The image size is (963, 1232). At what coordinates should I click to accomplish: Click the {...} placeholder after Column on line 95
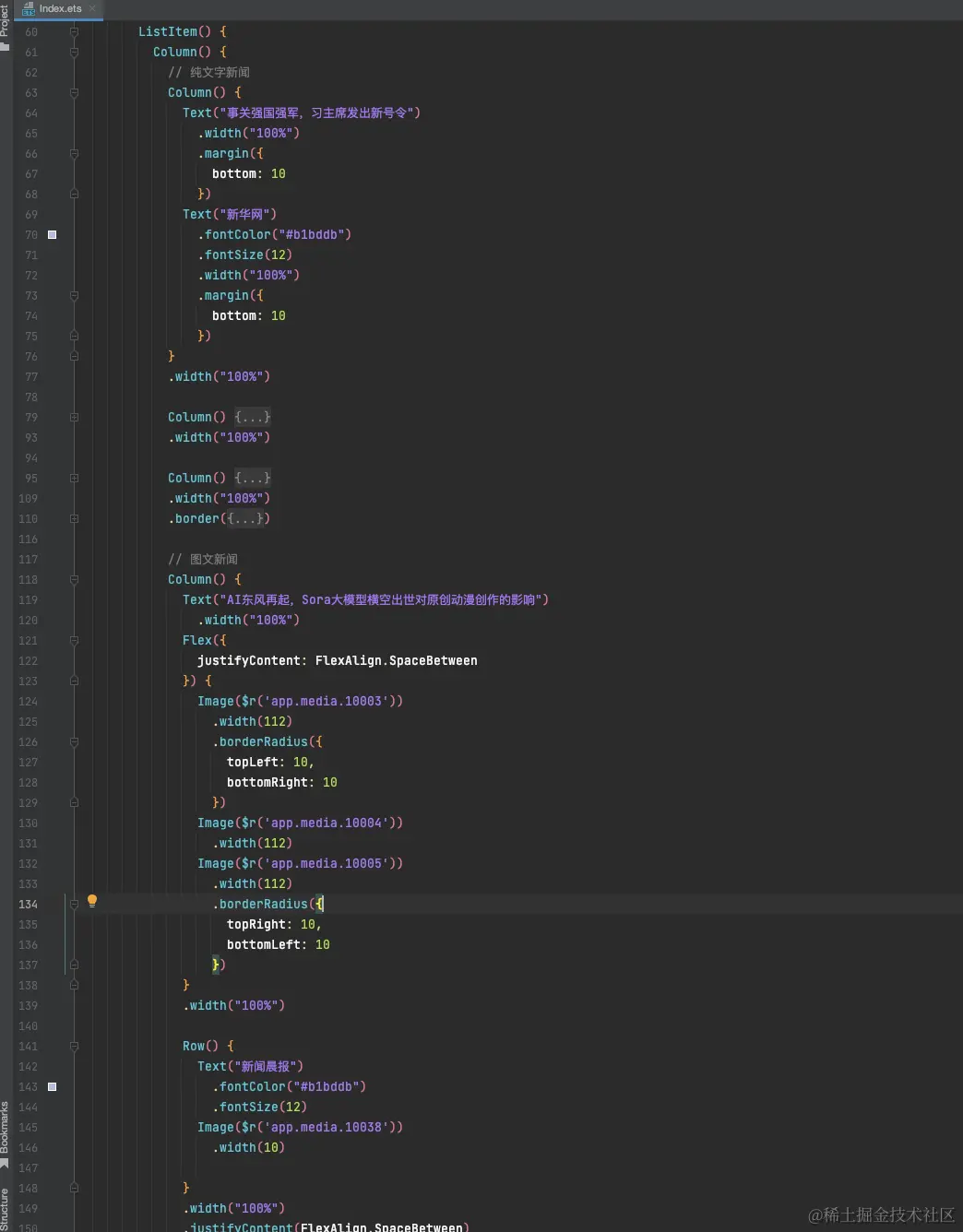(x=252, y=478)
